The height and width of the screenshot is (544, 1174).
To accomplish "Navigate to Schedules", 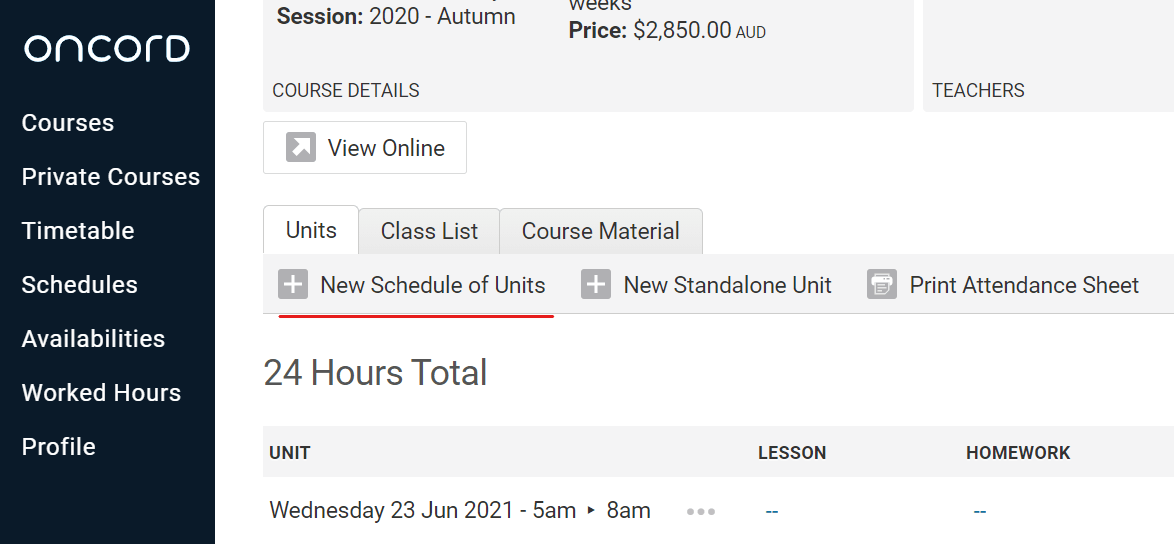I will coord(80,285).
